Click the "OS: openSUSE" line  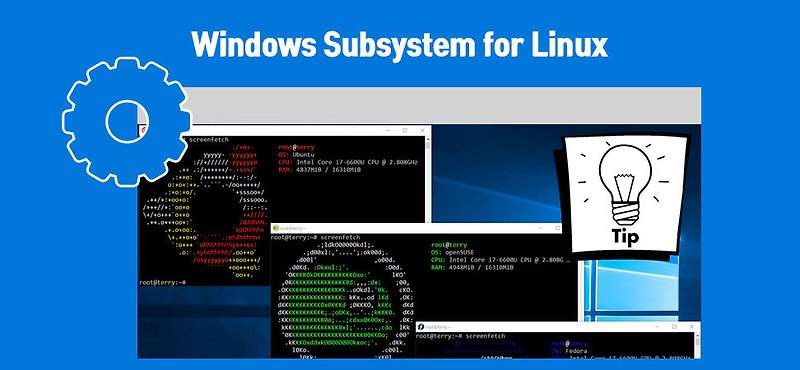(x=453, y=252)
